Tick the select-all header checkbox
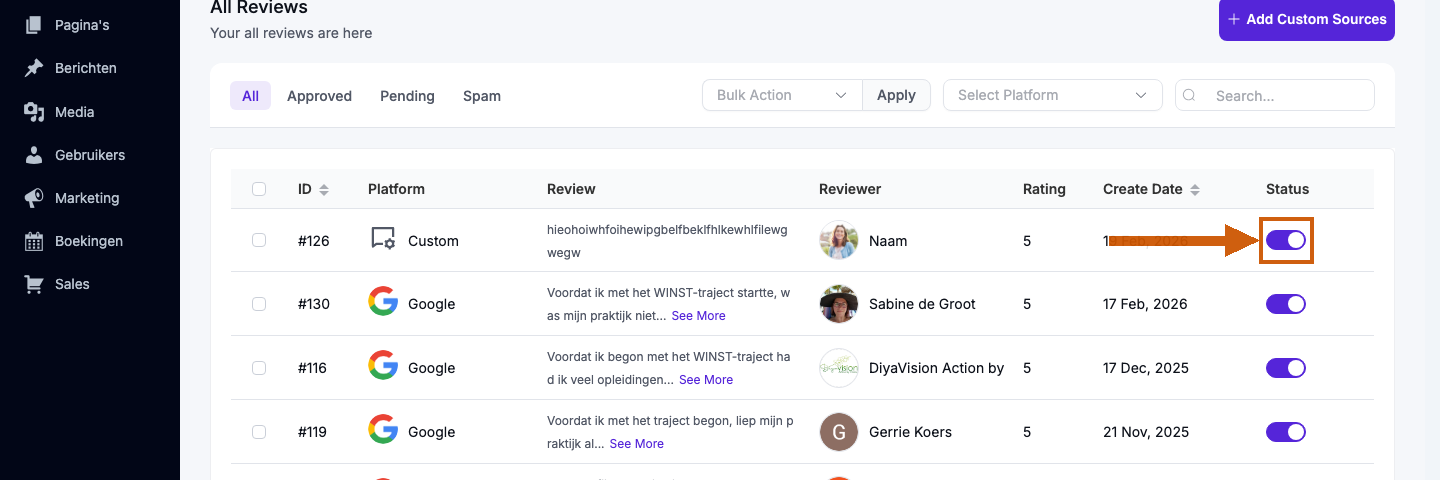The width and height of the screenshot is (1440, 480). [x=259, y=189]
